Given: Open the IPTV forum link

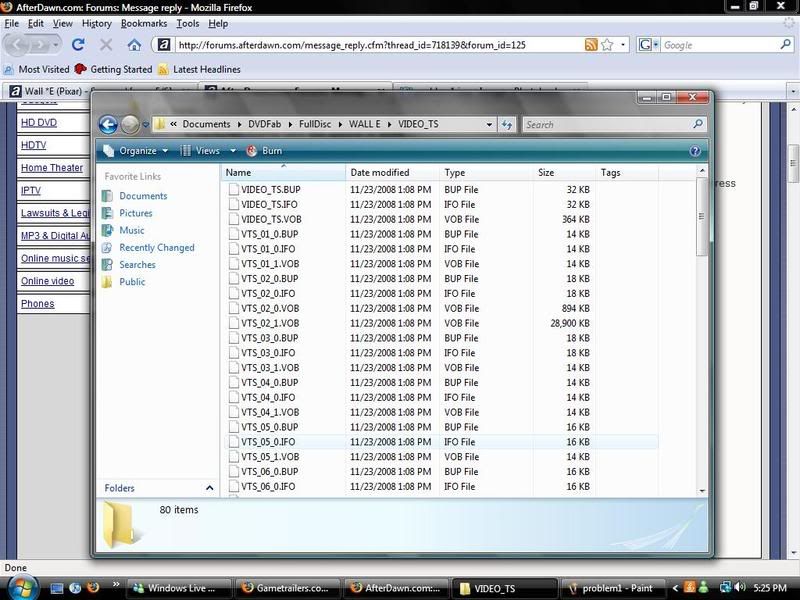Looking at the screenshot, I should pos(31,191).
